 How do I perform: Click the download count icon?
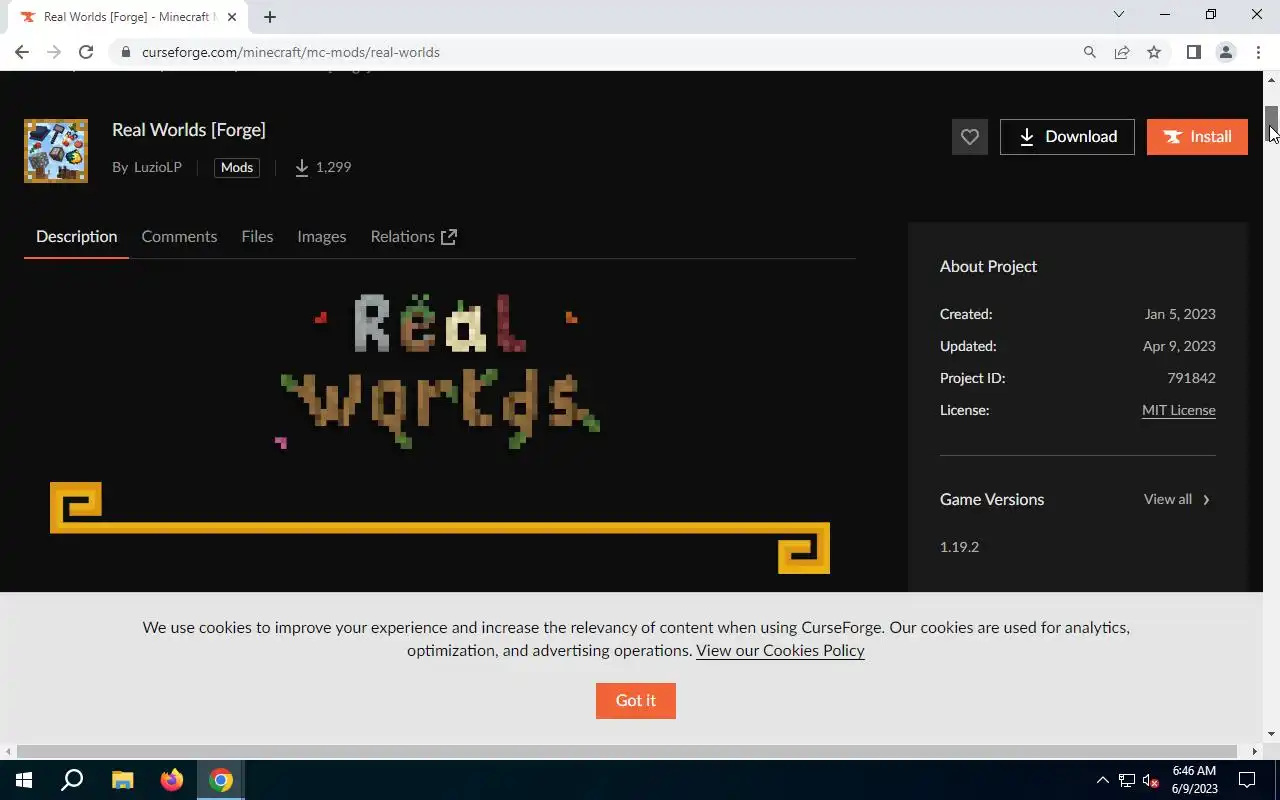pos(302,167)
